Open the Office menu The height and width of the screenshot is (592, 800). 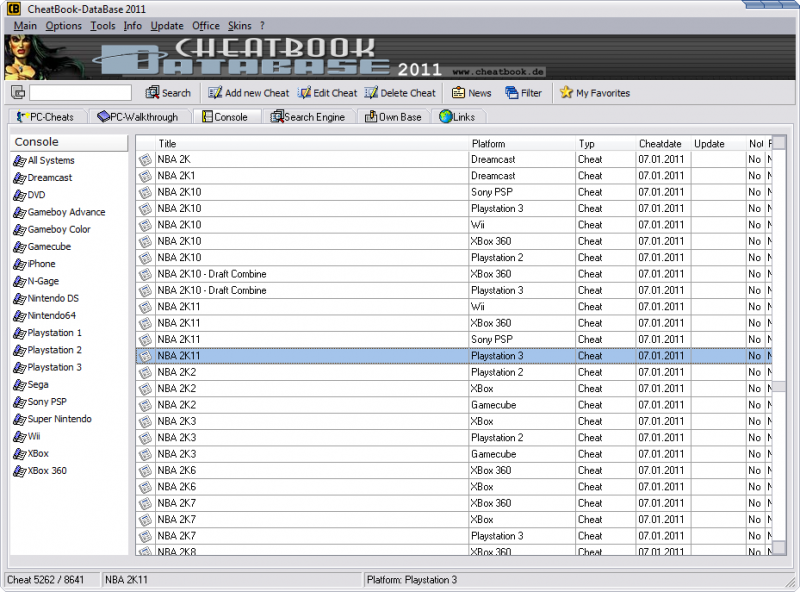click(206, 26)
